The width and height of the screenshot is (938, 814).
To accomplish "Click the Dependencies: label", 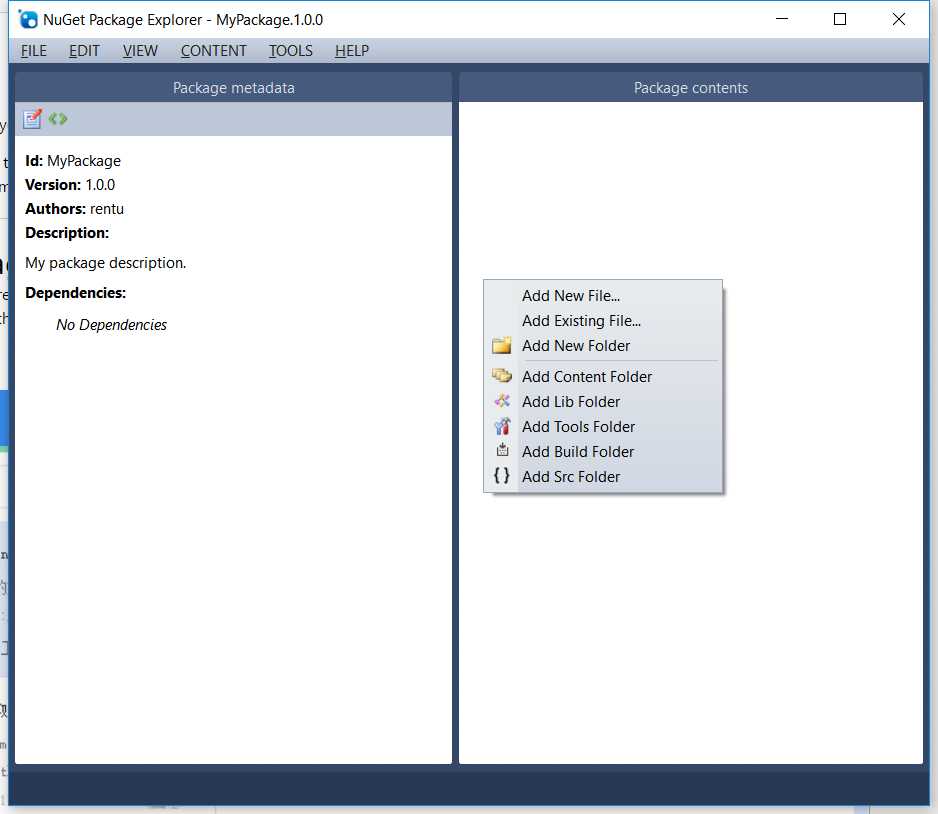I will (x=75, y=292).
